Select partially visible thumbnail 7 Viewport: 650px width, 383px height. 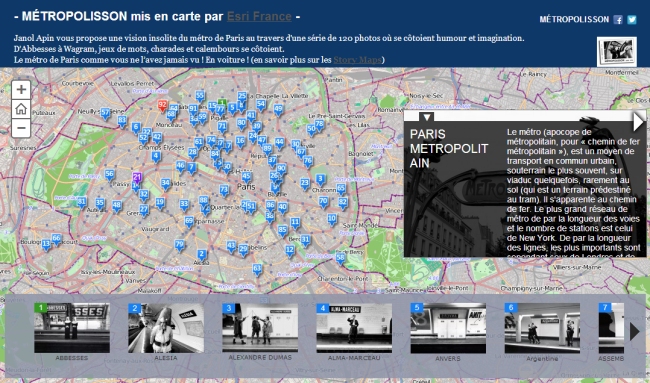coord(611,328)
